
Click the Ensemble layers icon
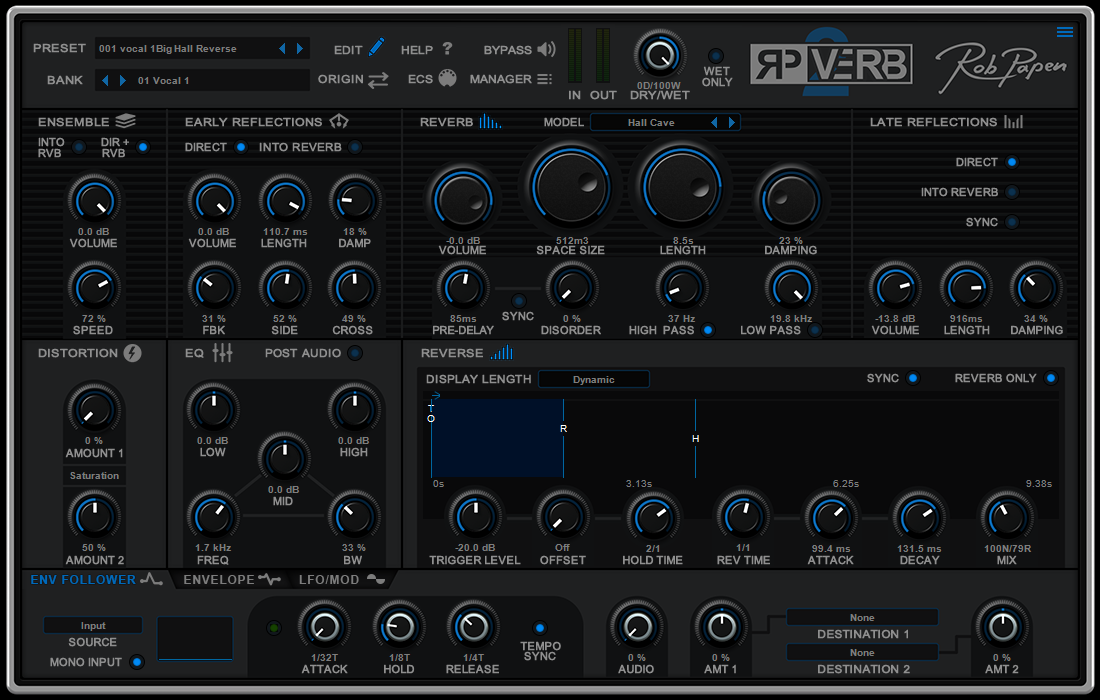click(126, 121)
